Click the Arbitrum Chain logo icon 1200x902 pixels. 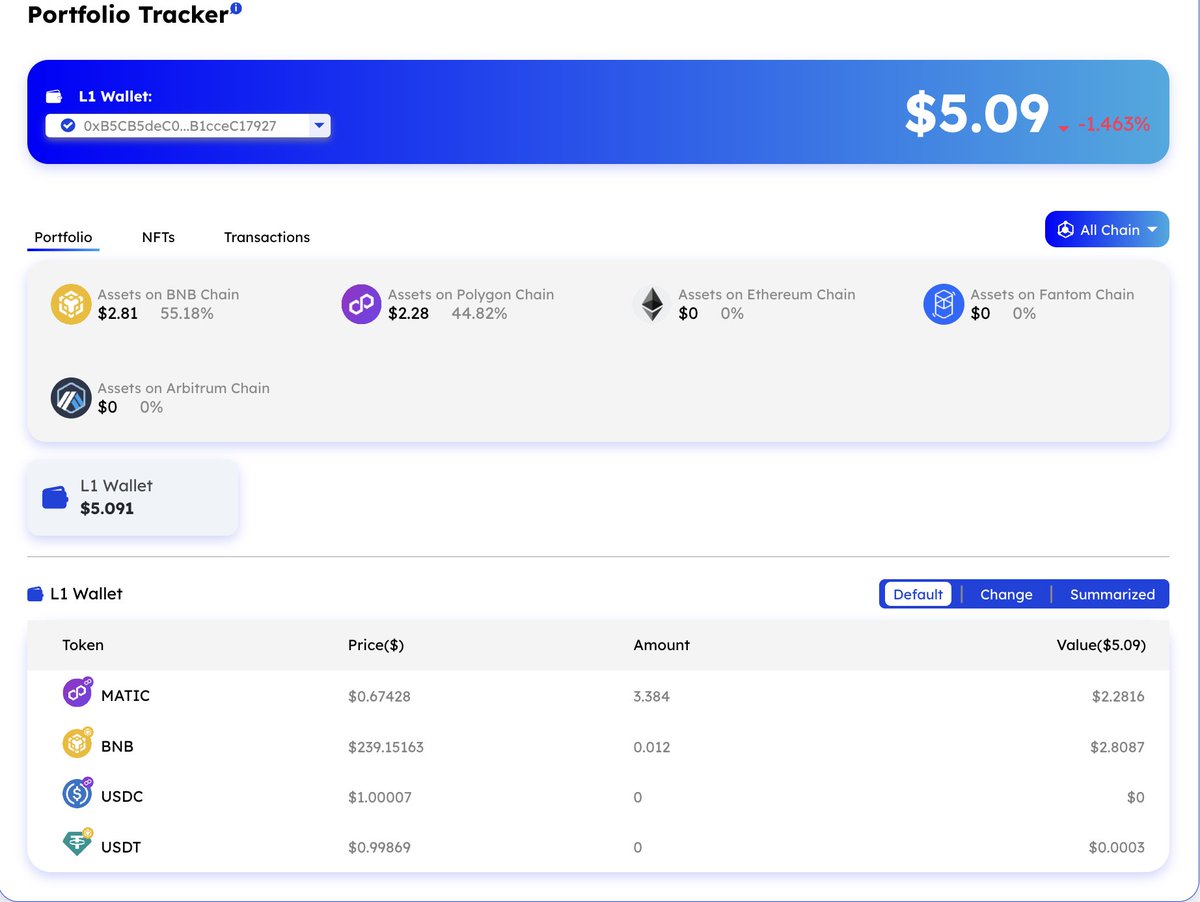pos(71,398)
